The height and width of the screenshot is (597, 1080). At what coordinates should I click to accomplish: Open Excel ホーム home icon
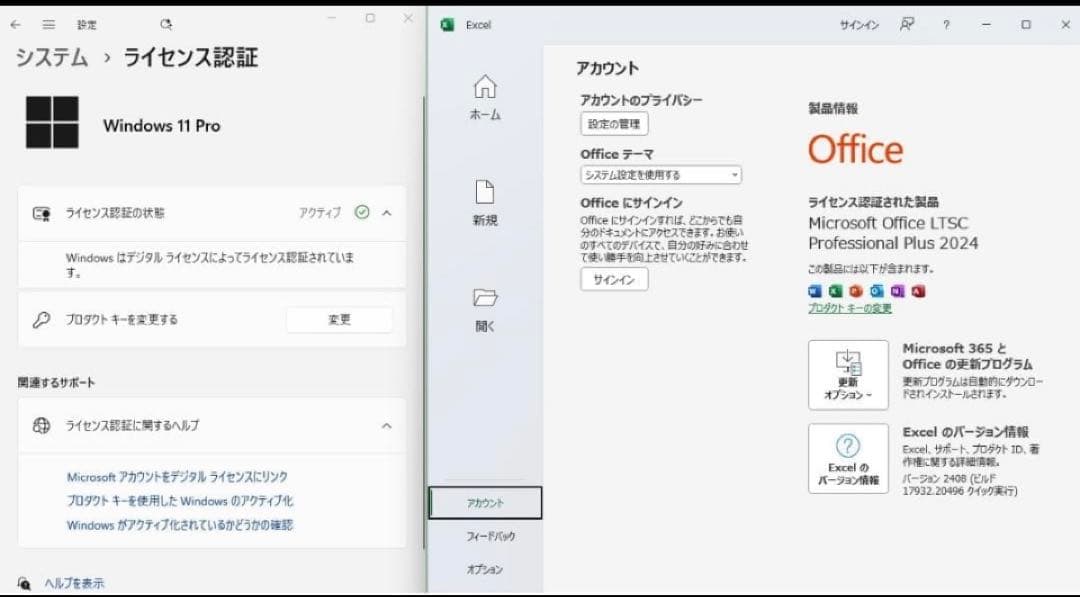[485, 87]
